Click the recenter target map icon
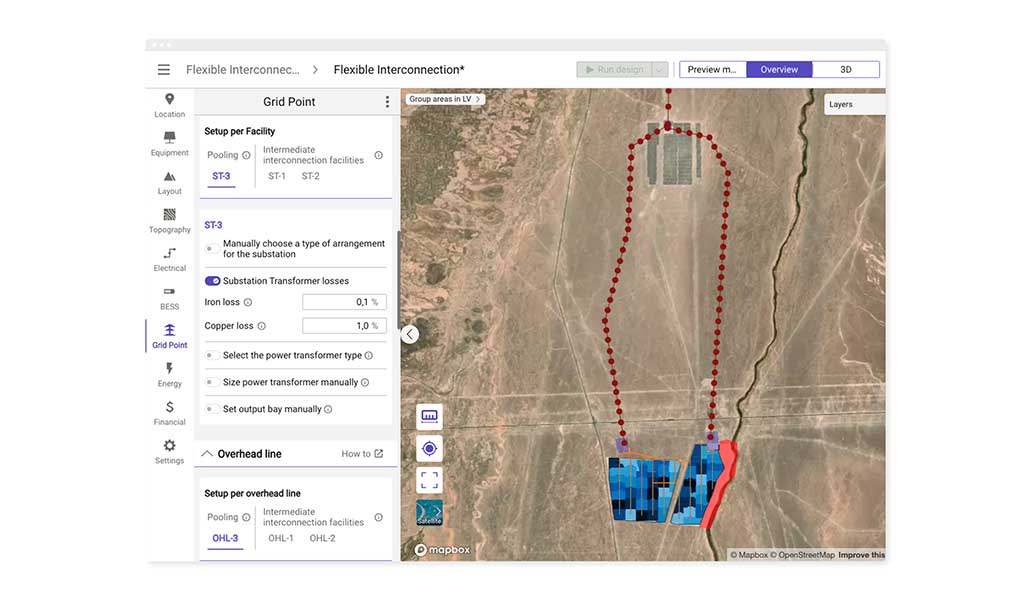Image resolution: width=1032 pixels, height=600 pixels. (x=429, y=449)
